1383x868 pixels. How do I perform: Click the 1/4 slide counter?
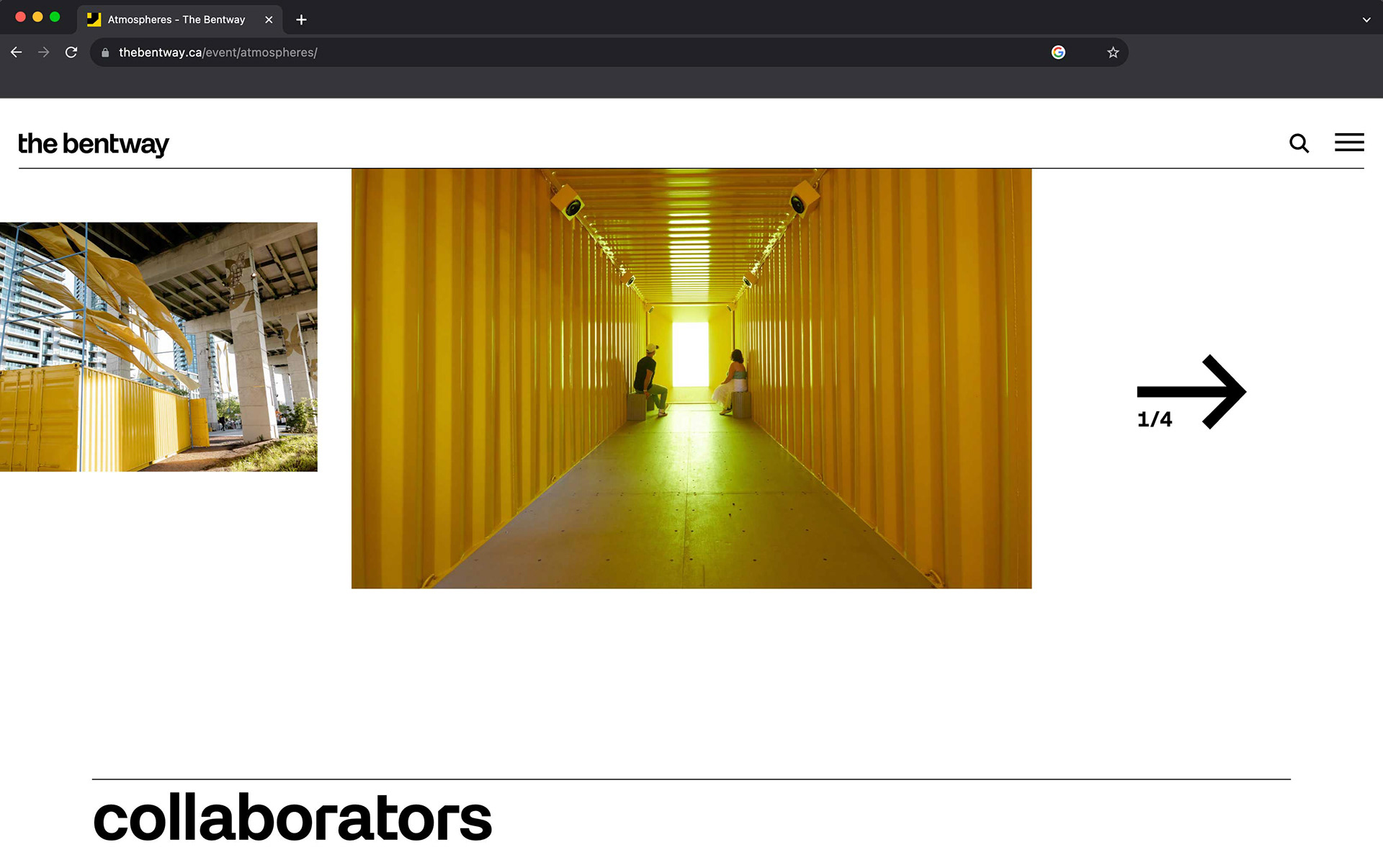(x=1154, y=419)
